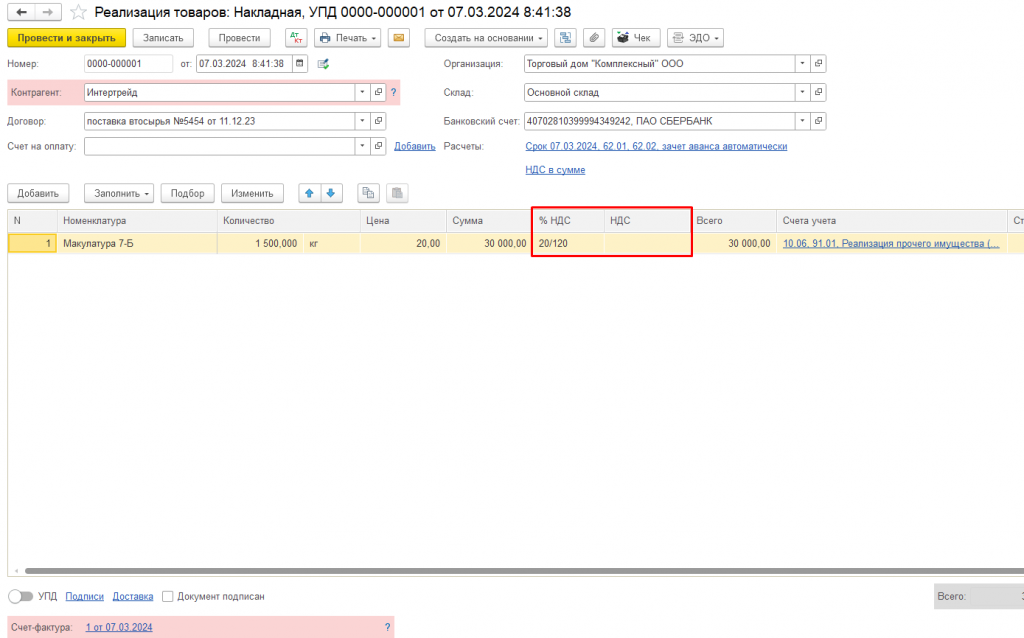Image resolution: width=1024 pixels, height=638 pixels.
Task: Open Банковский счет record card icon
Action: 818,121
